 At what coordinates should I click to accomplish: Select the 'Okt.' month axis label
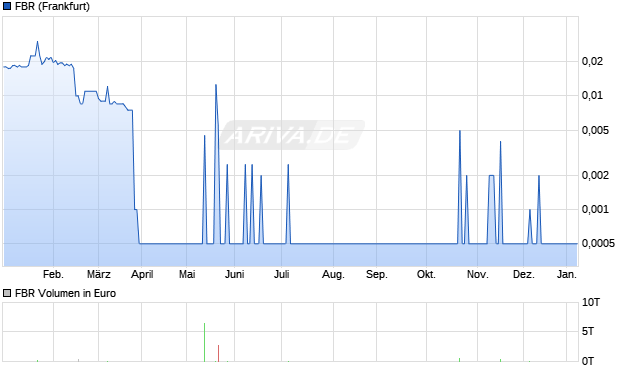click(426, 274)
